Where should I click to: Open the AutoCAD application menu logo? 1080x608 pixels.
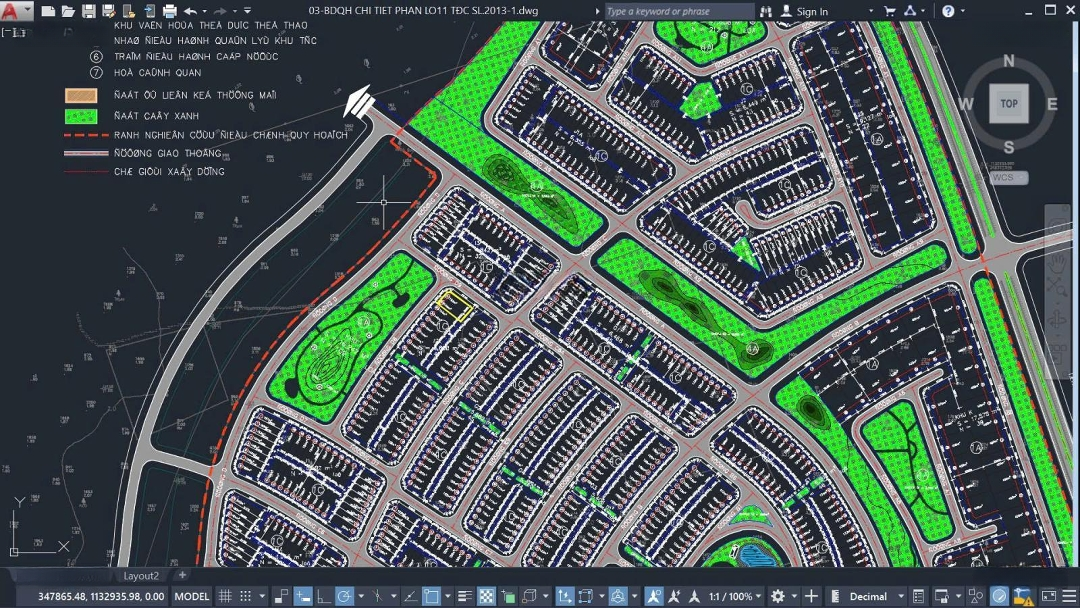(x=15, y=10)
